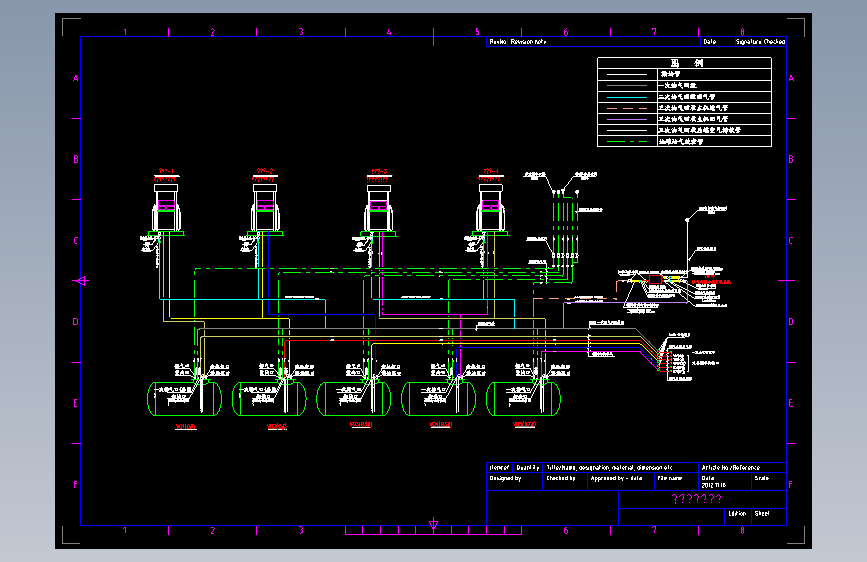Image resolution: width=867 pixels, height=562 pixels.
Task: Click the Edition cell
Action: tap(738, 516)
